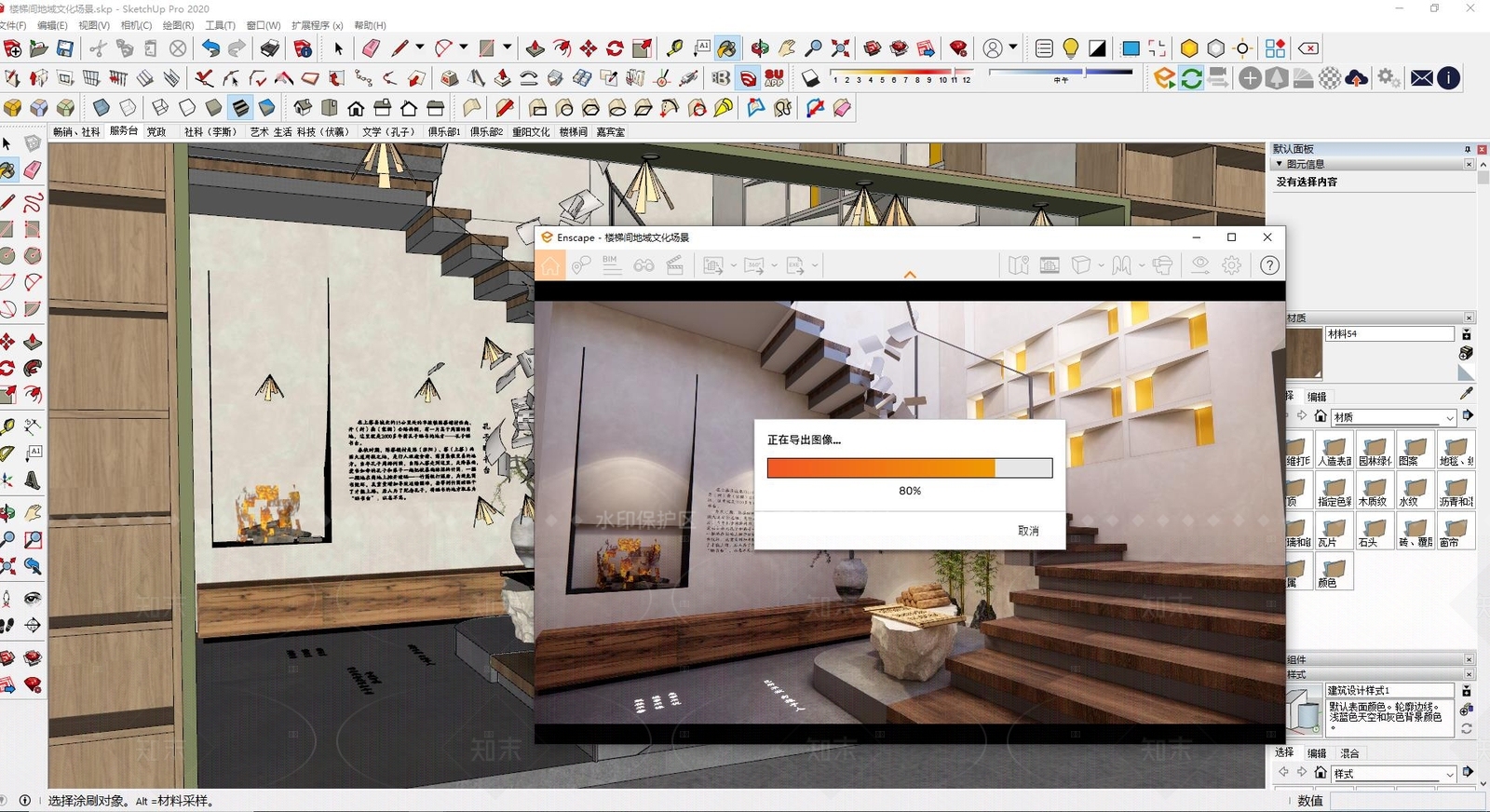Open the rectangle shape dropdown arrow
Image resolution: width=1490 pixels, height=812 pixels.
[x=508, y=47]
